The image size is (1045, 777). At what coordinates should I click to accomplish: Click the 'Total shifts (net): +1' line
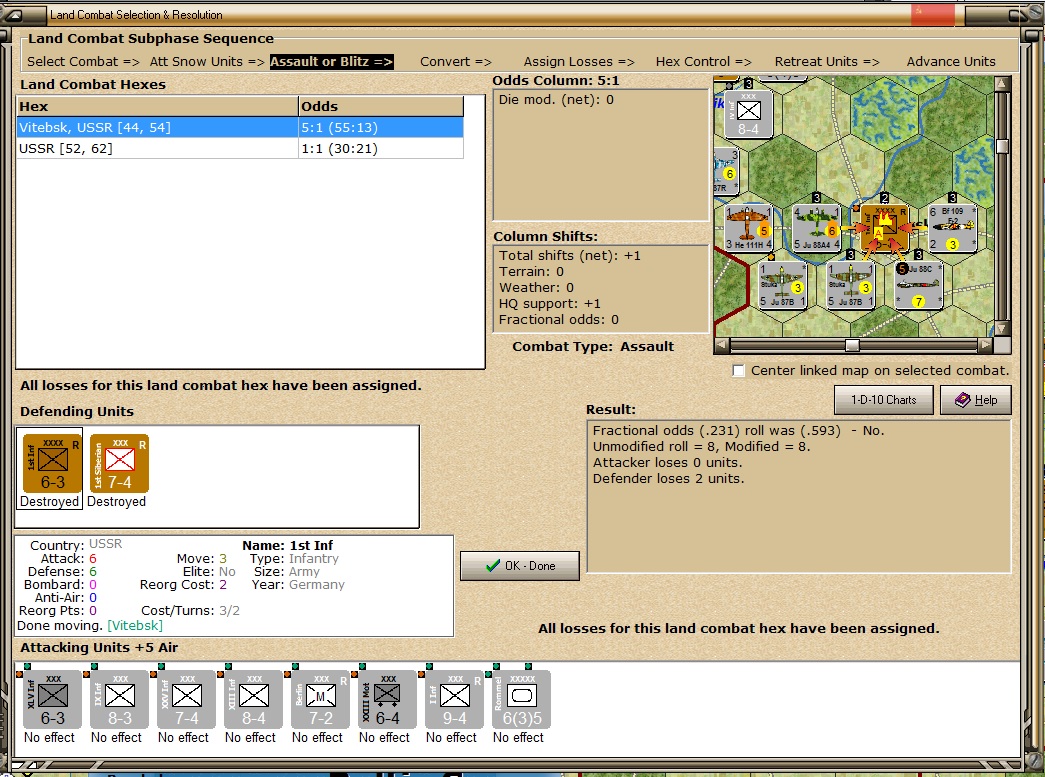click(x=570, y=256)
